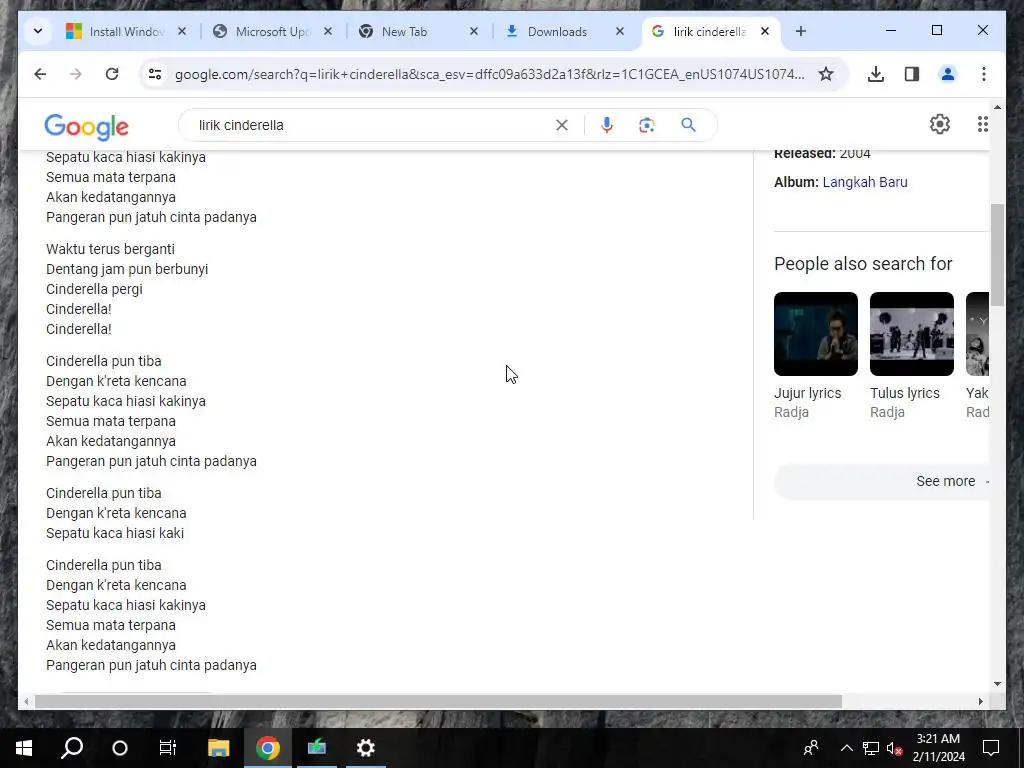
Task: View site information icon in address bar
Action: [x=155, y=74]
